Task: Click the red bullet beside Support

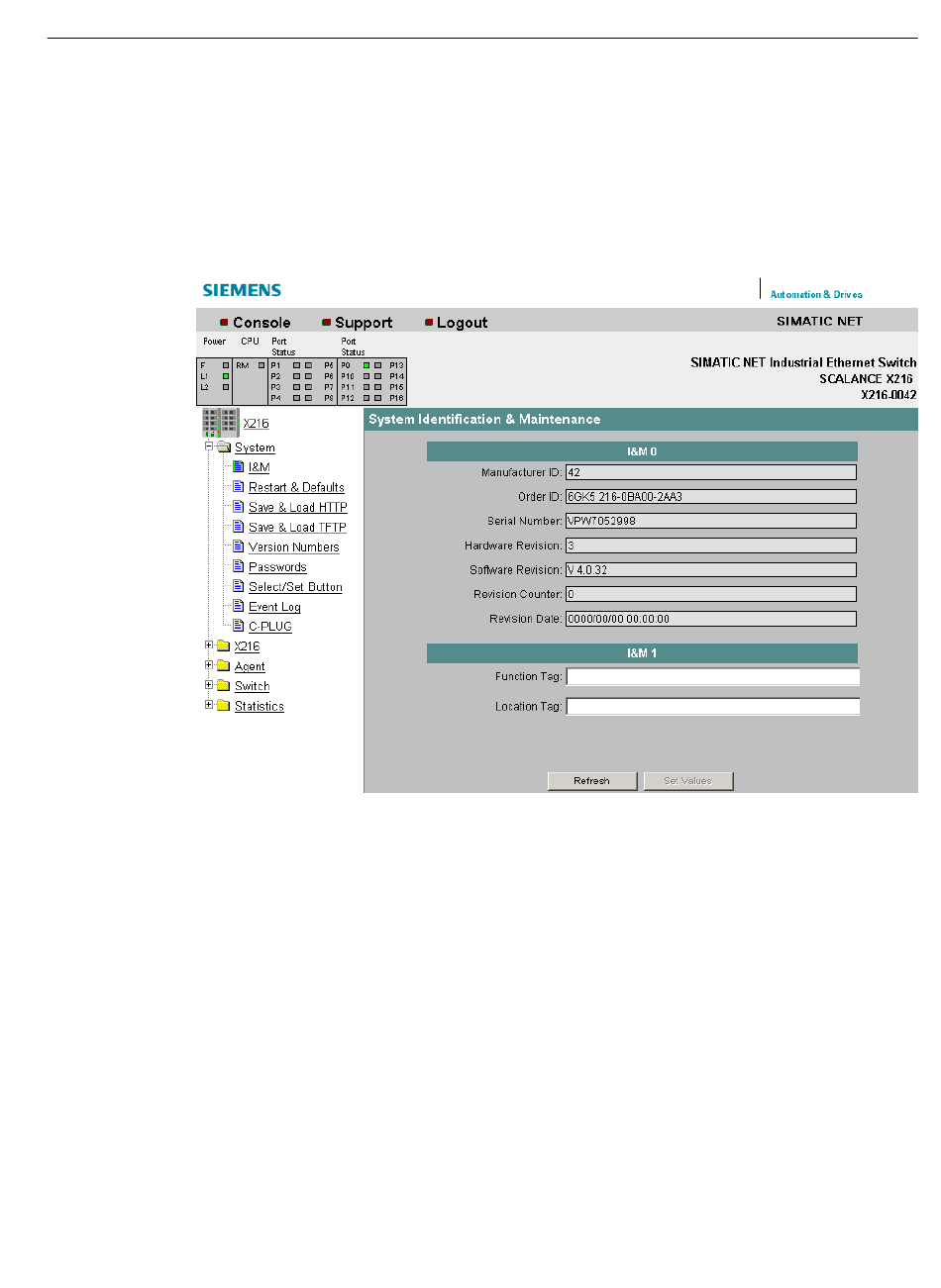Action: [x=326, y=323]
